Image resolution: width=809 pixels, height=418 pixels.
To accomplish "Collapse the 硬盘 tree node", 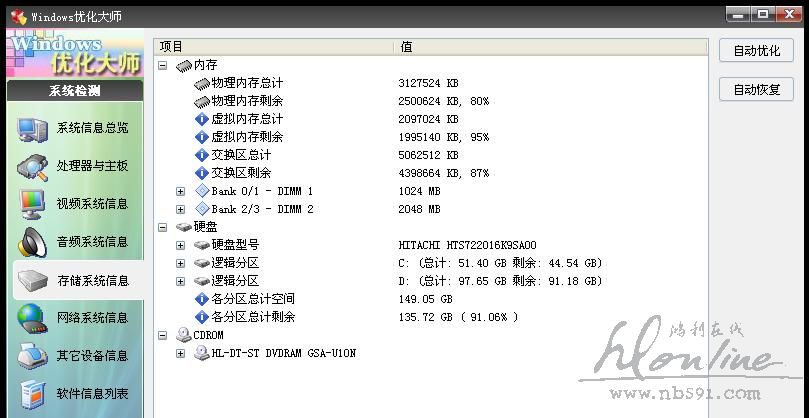I will [163, 227].
